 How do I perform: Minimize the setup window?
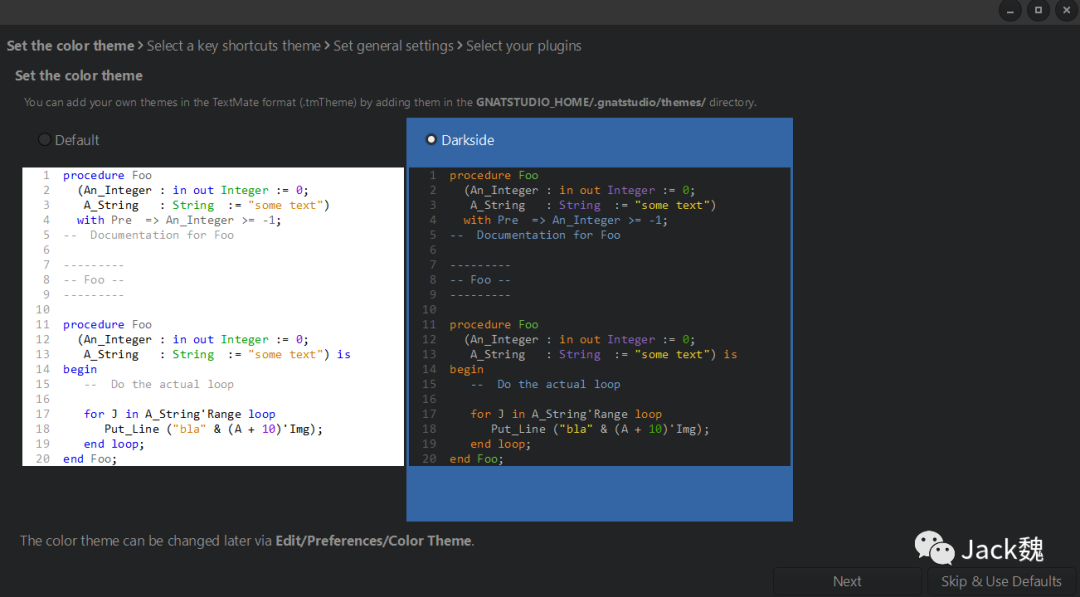(1011, 10)
